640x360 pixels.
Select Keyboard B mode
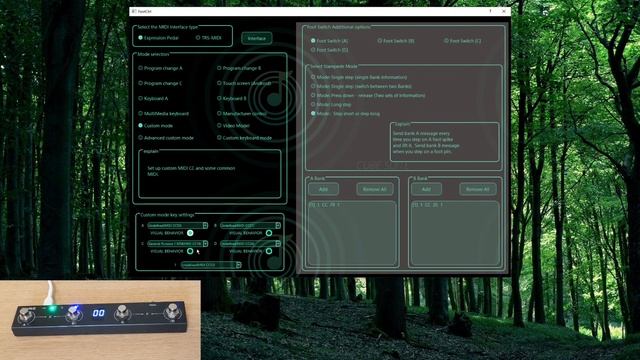pyautogui.click(x=232, y=98)
